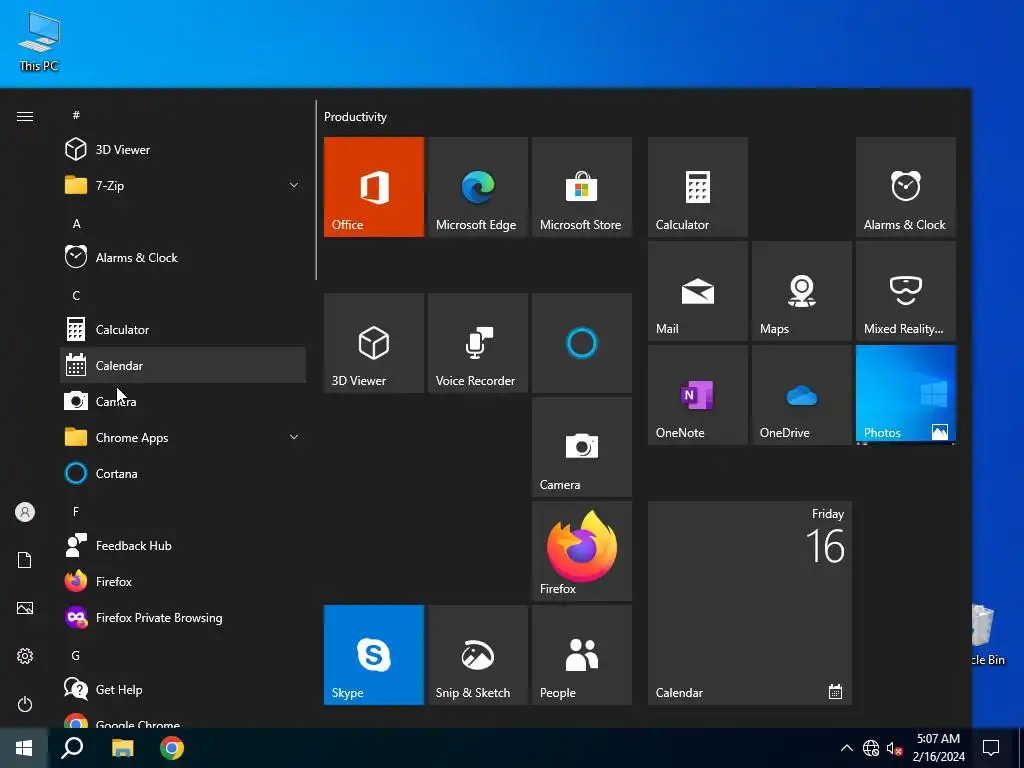1024x768 pixels.
Task: Open the Camera tile
Action: tap(582, 447)
